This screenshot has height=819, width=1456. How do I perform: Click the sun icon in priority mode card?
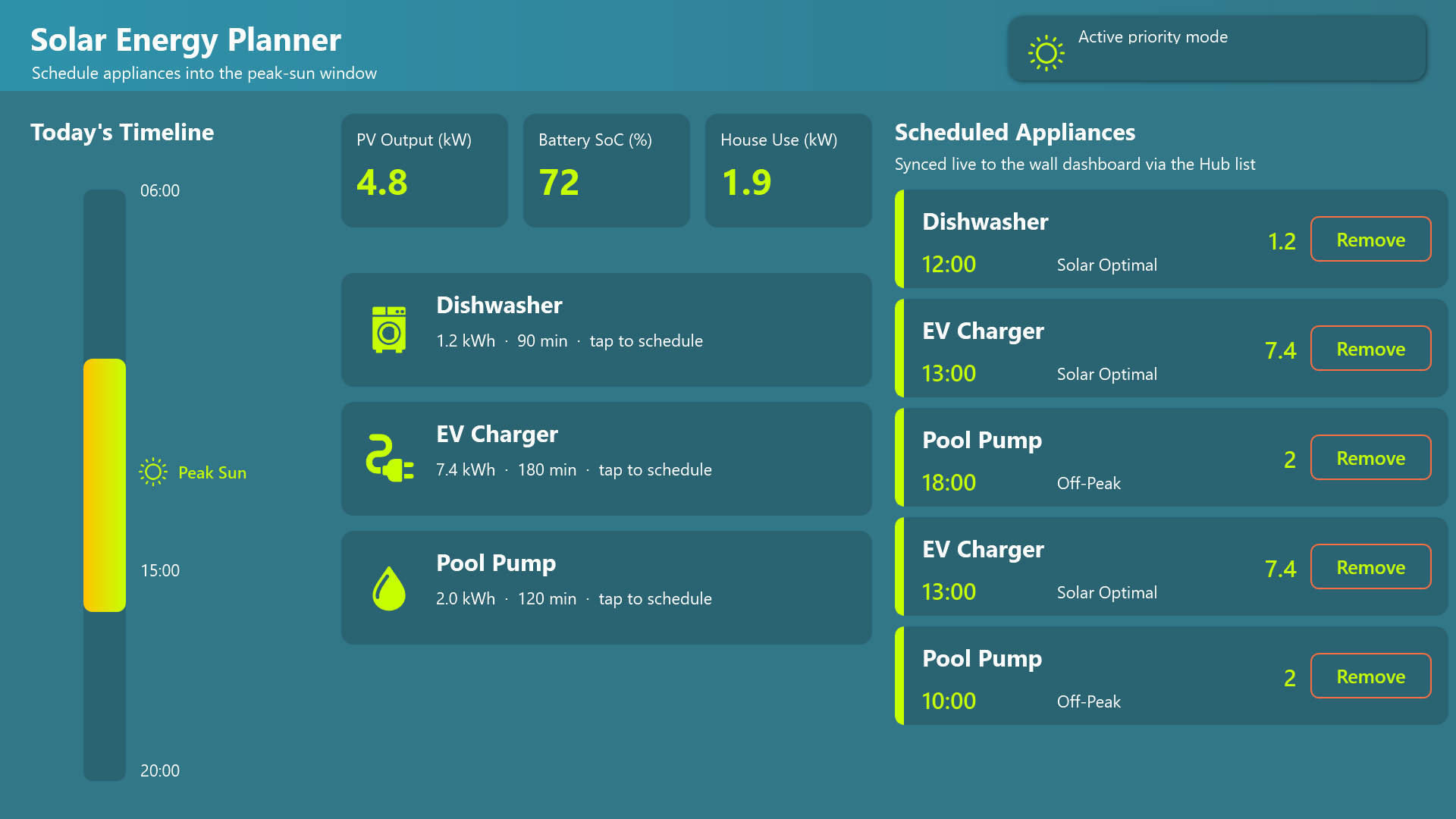[1046, 53]
